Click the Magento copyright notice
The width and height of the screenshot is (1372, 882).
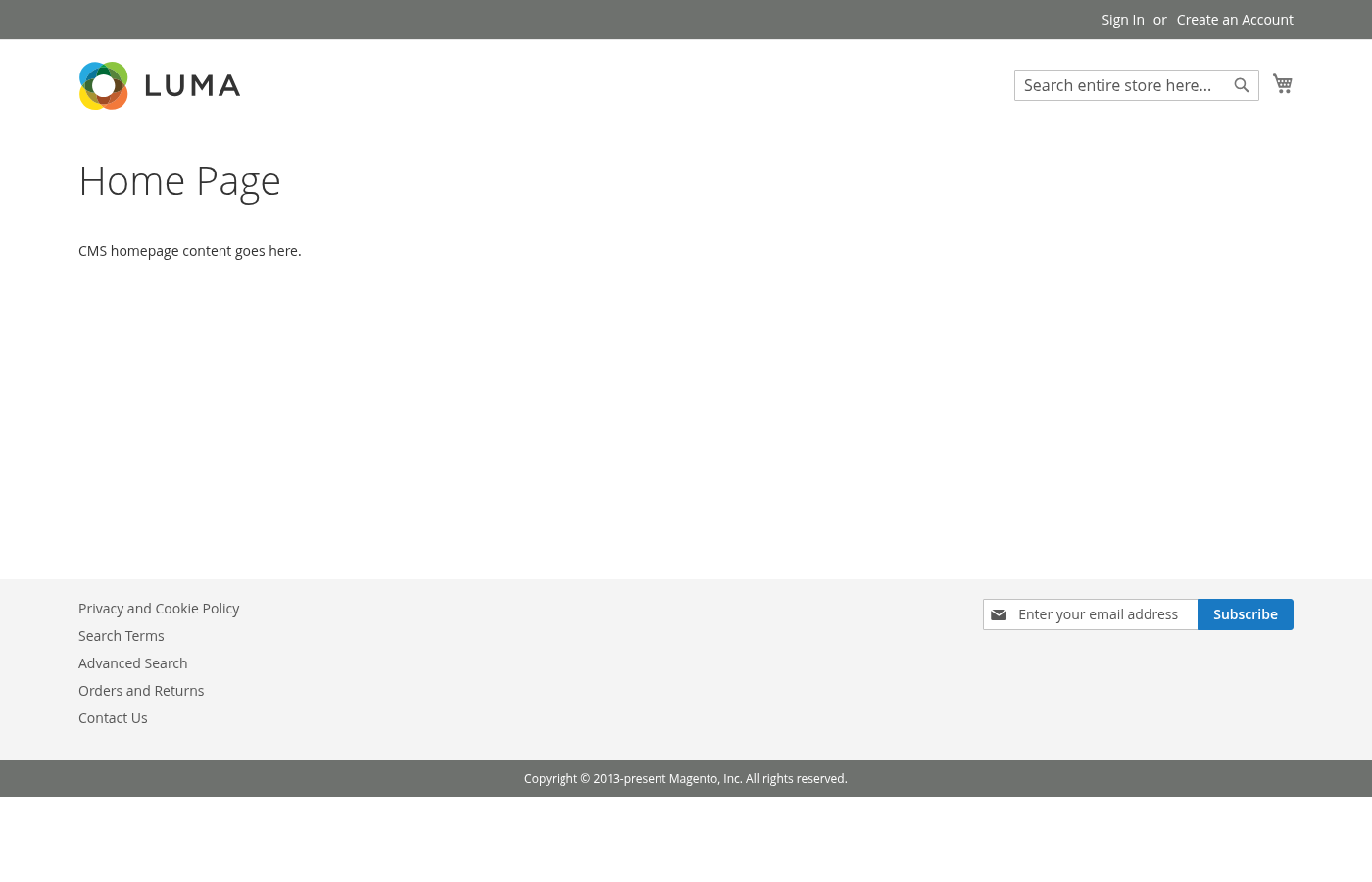(686, 779)
